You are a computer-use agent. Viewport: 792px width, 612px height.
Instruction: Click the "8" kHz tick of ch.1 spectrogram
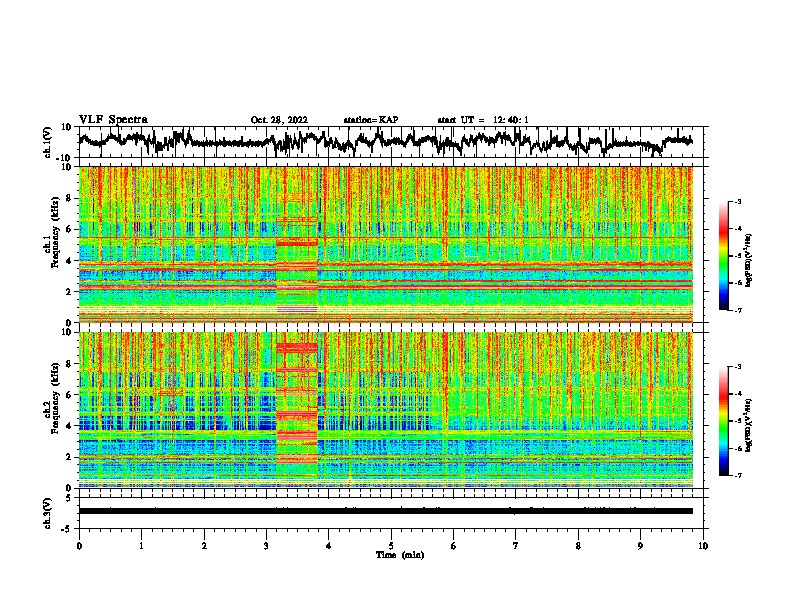(x=69, y=198)
